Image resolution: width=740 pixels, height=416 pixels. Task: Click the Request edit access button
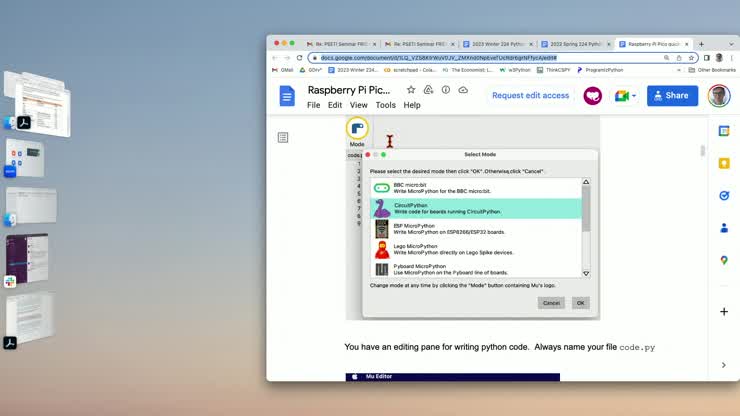(x=530, y=96)
